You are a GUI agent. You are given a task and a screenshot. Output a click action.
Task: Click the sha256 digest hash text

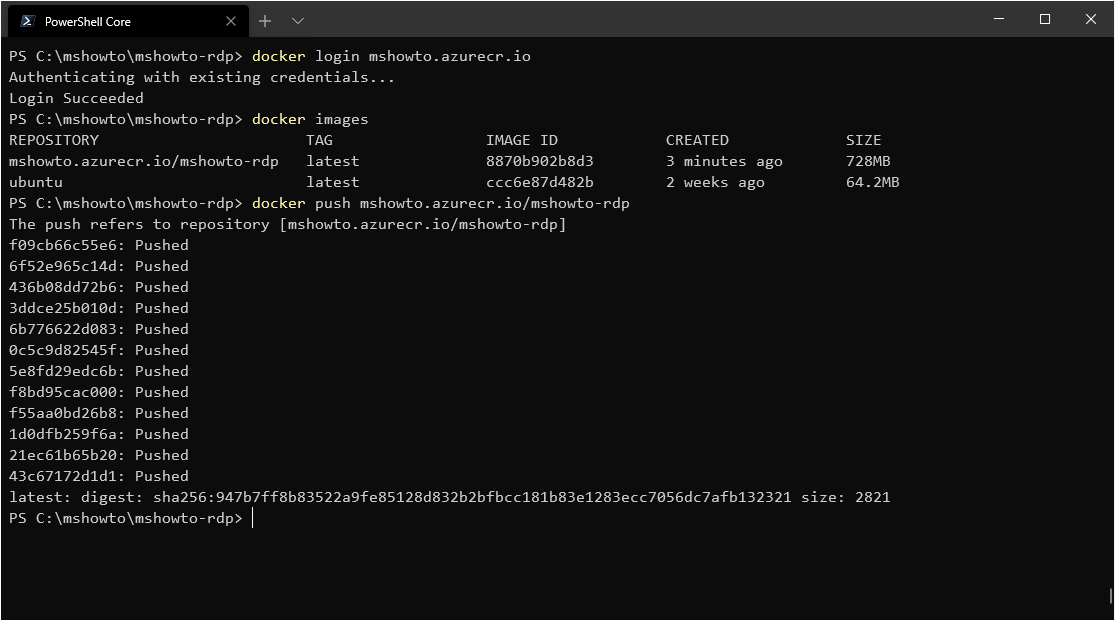click(472, 497)
